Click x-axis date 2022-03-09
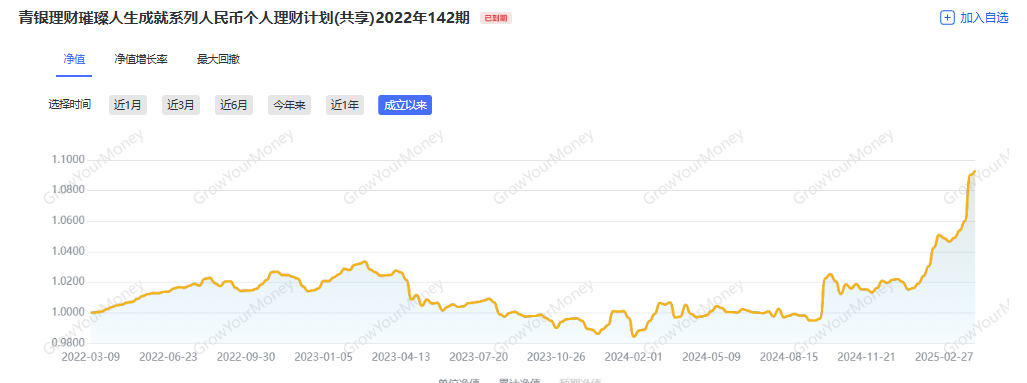Viewport: 1027px width, 383px height. pyautogui.click(x=91, y=357)
